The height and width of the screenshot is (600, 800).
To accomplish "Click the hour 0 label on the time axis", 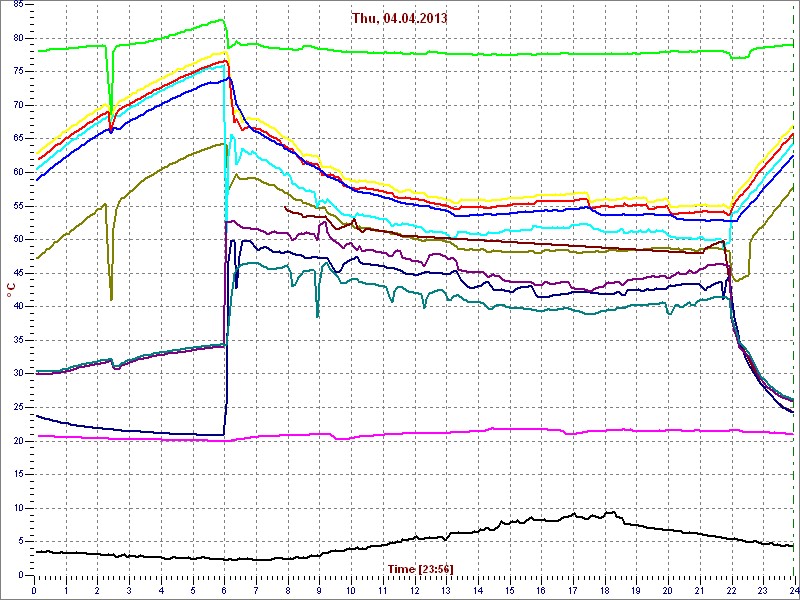I will click(34, 590).
